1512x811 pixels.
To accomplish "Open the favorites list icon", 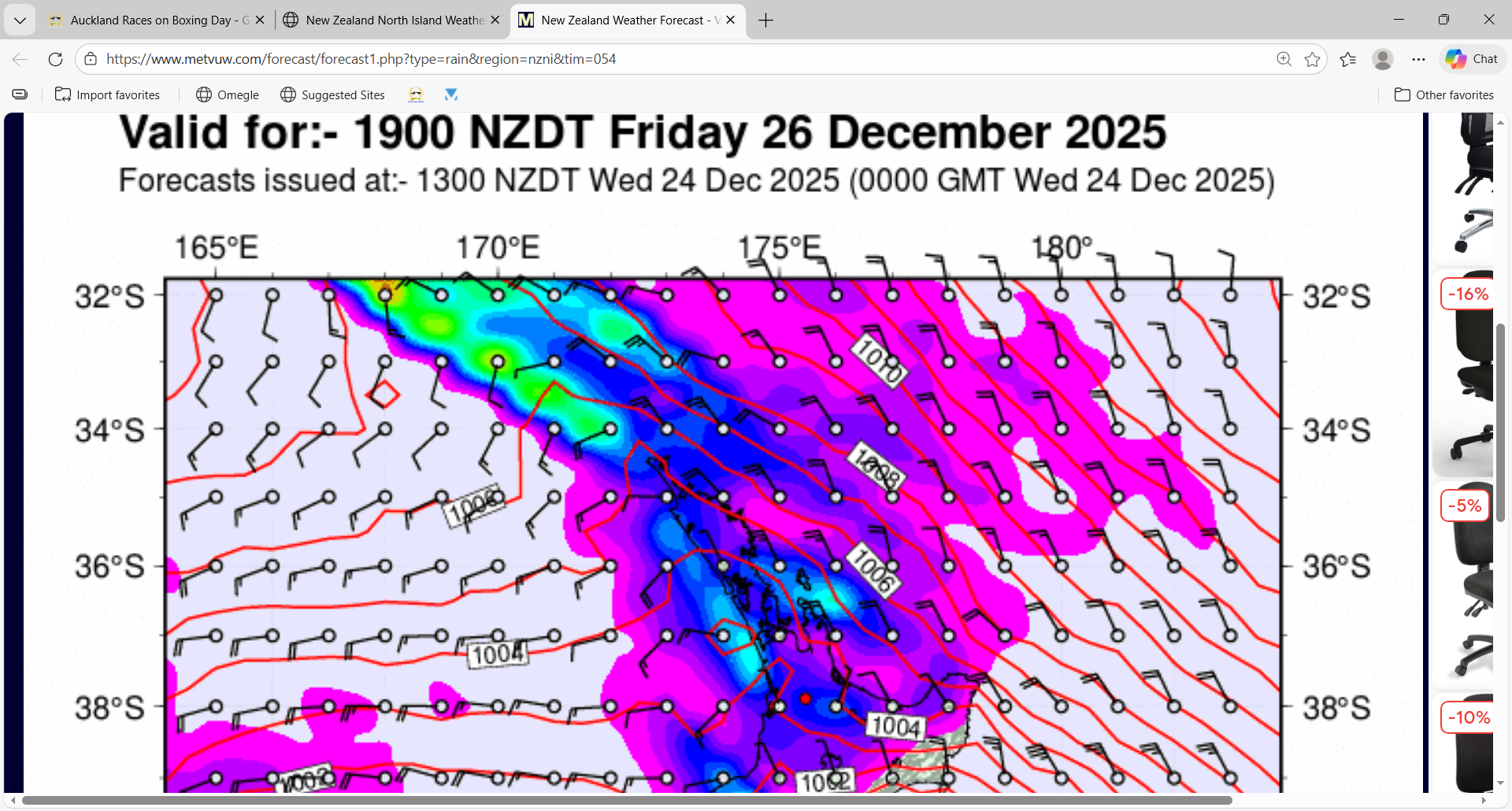I will tap(1347, 59).
